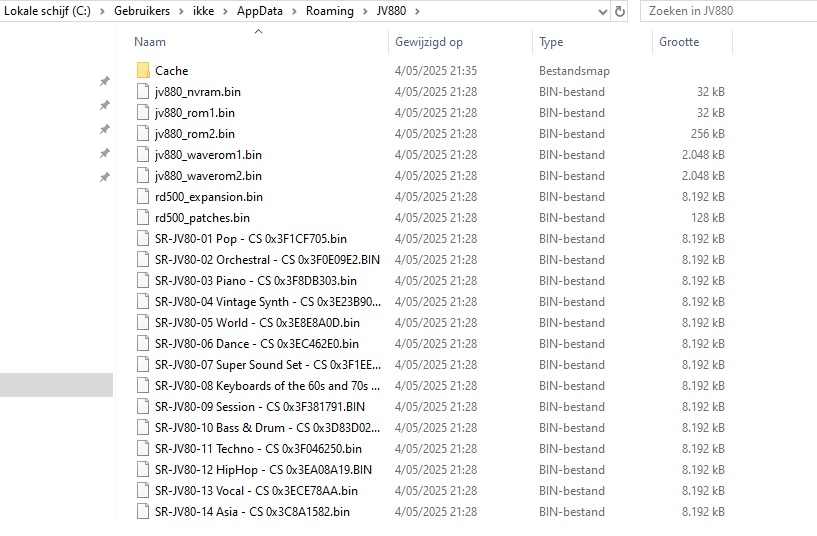Click the Zoeken in JV880 search field
The width and height of the screenshot is (817, 536).
pos(728,11)
